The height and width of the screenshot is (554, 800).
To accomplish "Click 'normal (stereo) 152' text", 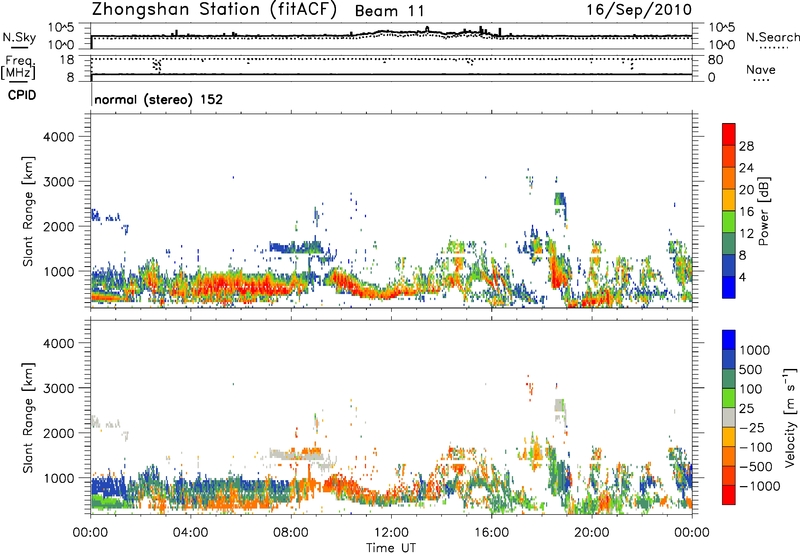I will (x=159, y=99).
